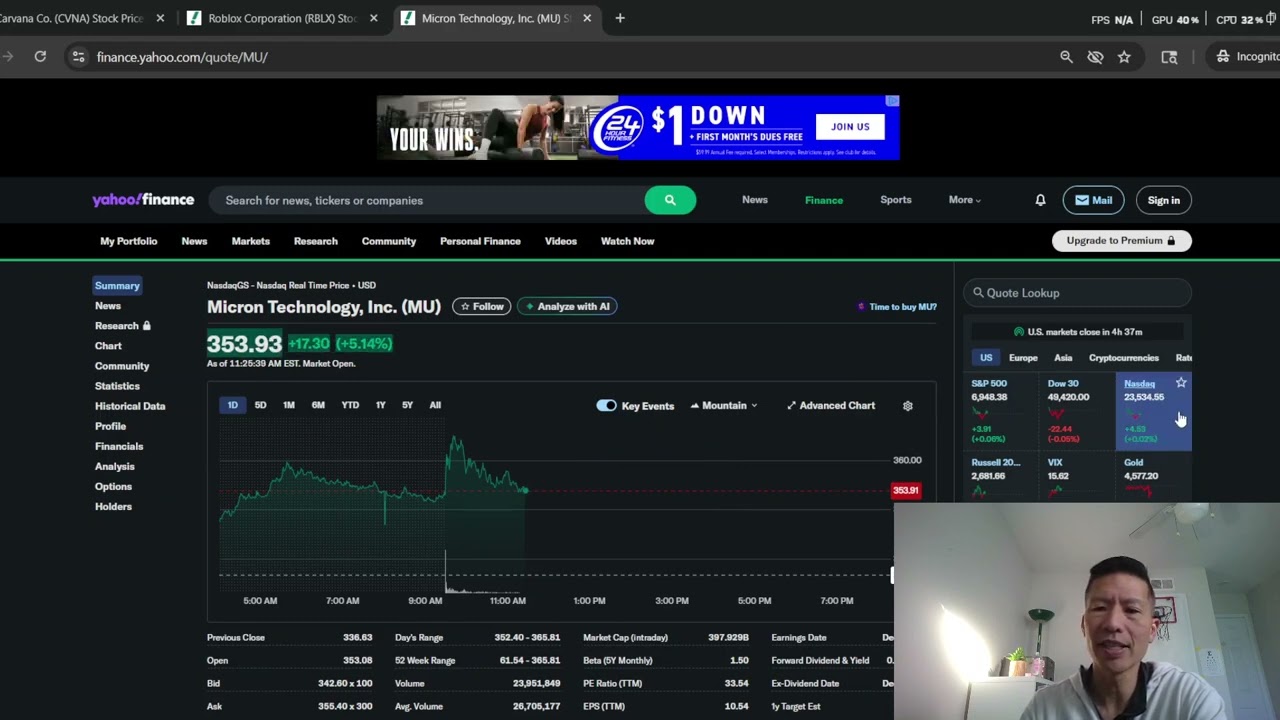Click the Yahoo Finance logo
The width and height of the screenshot is (1280, 720).
click(x=143, y=200)
